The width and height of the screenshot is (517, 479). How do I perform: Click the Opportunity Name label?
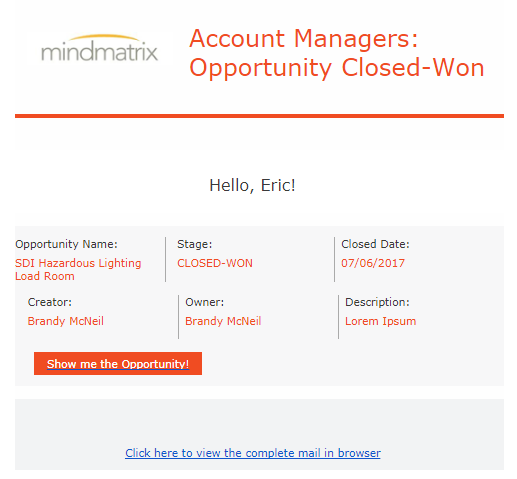point(66,244)
